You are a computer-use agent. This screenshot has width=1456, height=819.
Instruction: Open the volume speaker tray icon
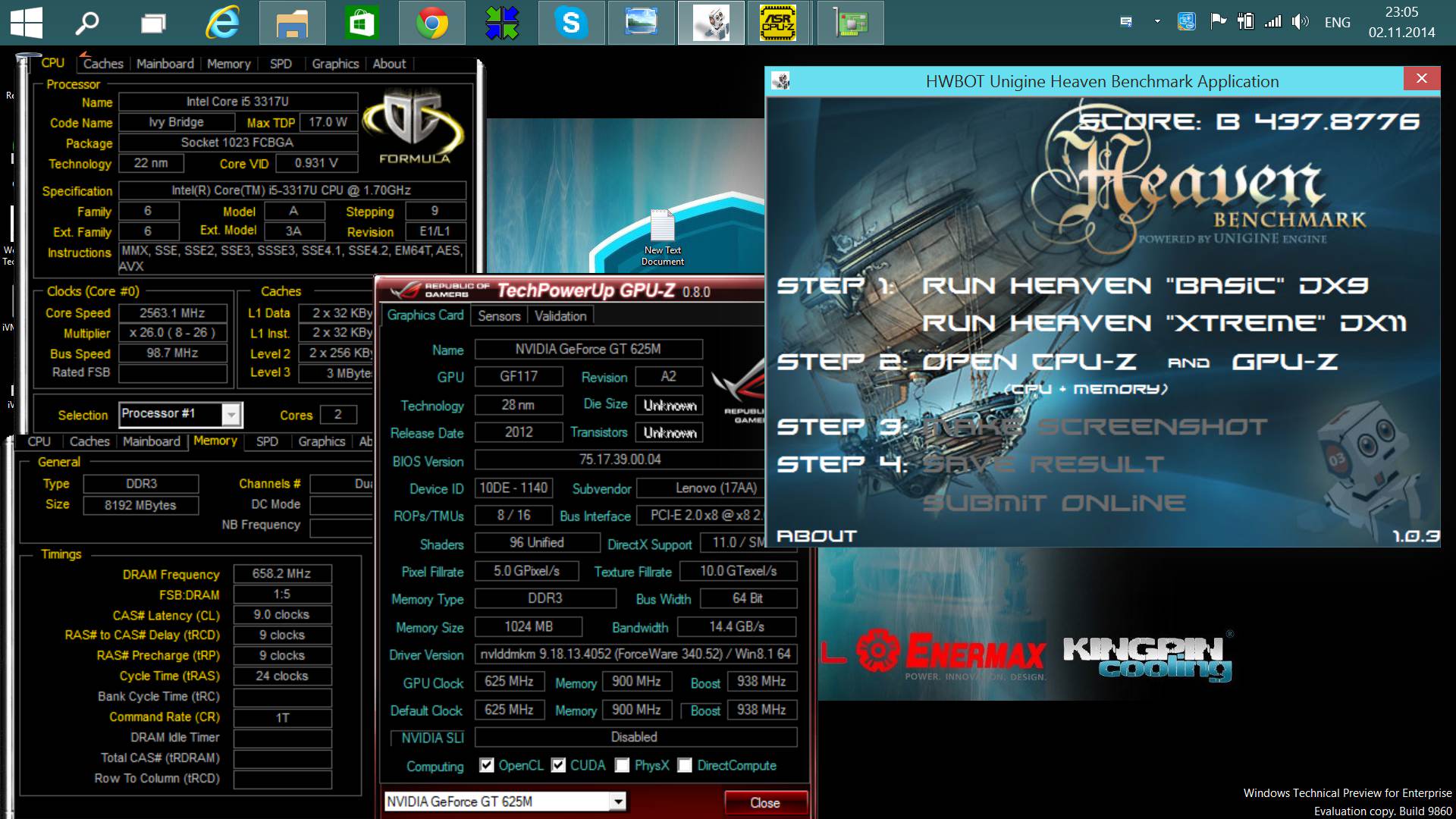pos(1300,21)
